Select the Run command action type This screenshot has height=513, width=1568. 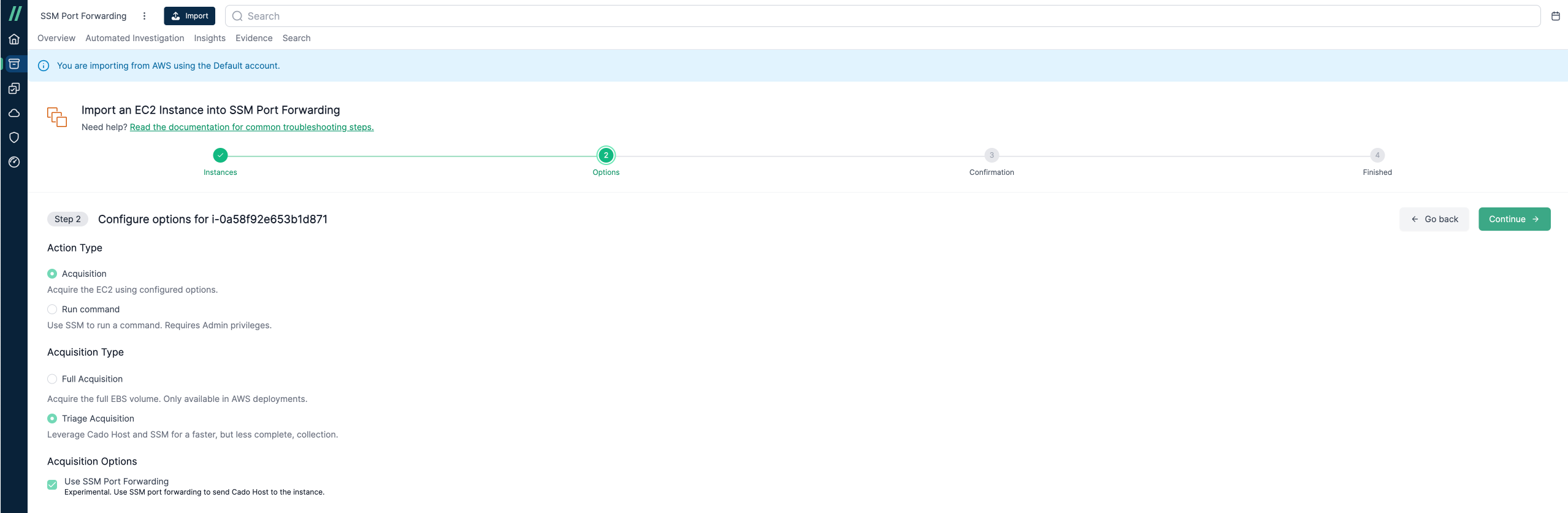point(52,309)
